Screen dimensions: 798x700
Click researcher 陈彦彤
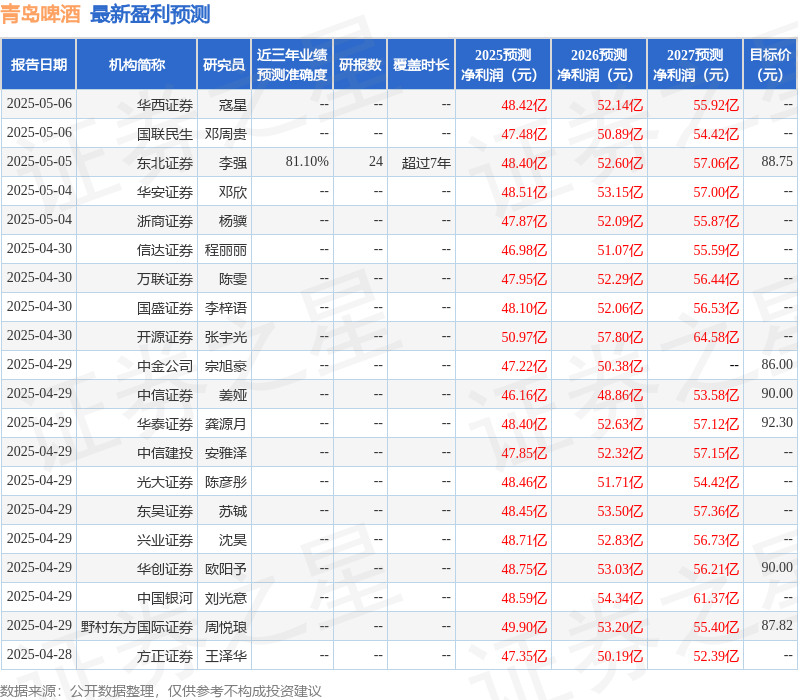pos(226,483)
